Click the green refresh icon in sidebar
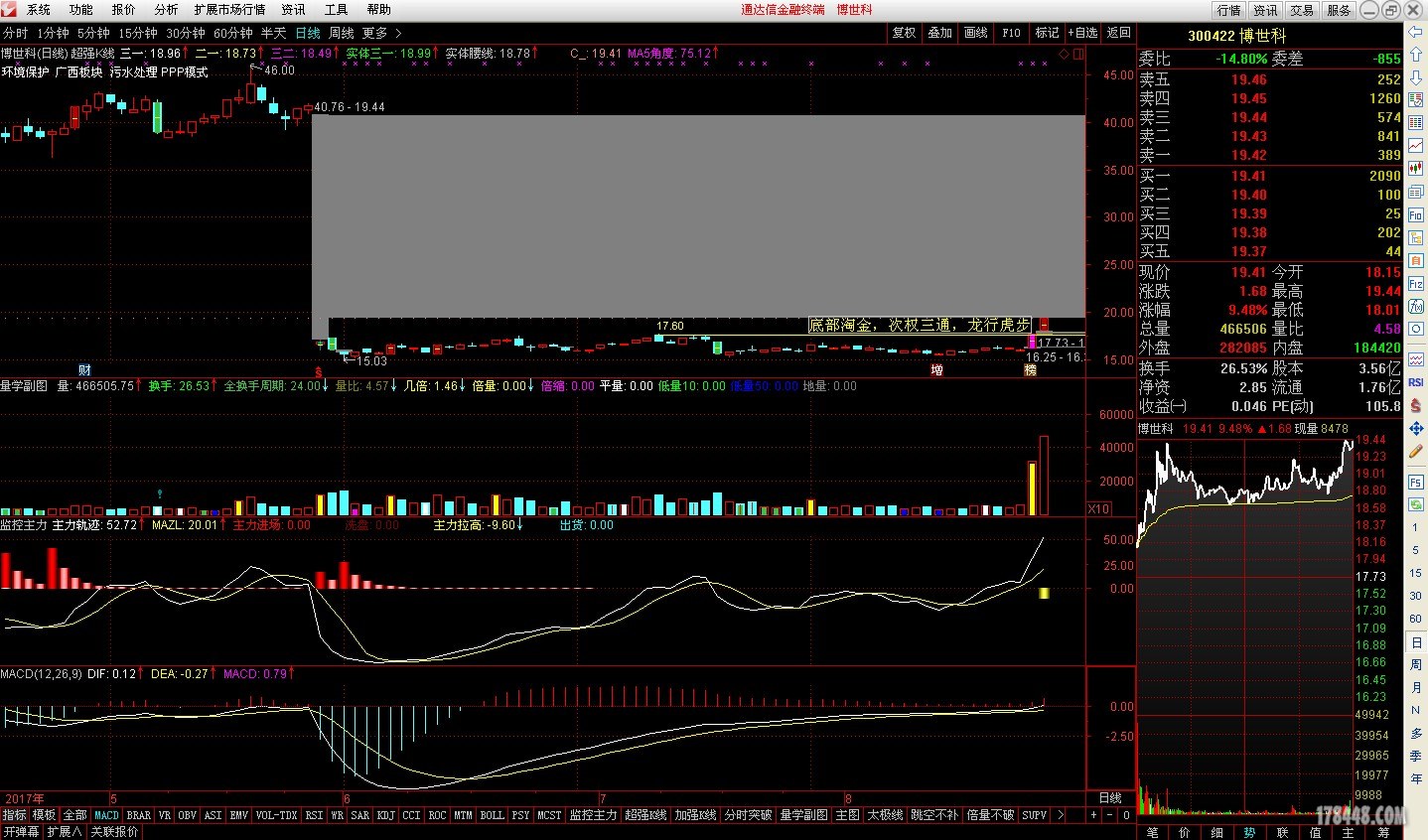 tap(1416, 504)
